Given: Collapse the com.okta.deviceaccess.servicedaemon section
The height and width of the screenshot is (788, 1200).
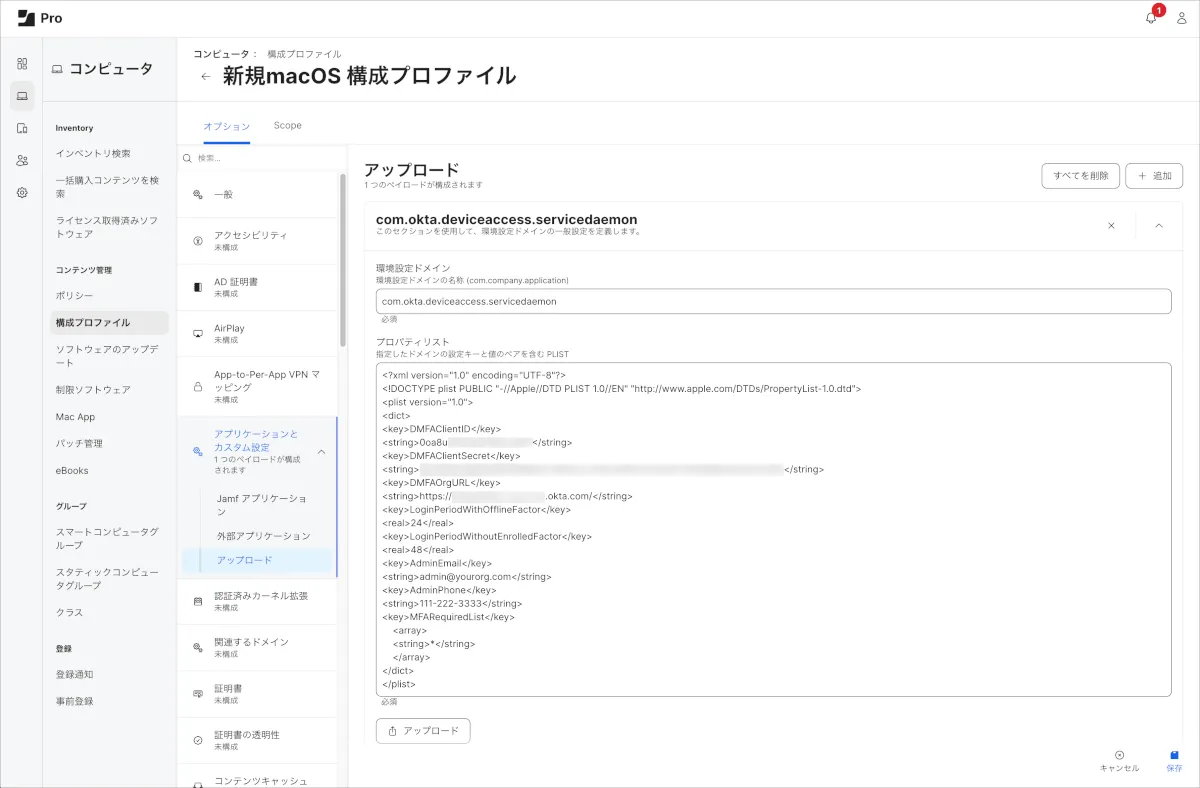Looking at the screenshot, I should [1159, 226].
